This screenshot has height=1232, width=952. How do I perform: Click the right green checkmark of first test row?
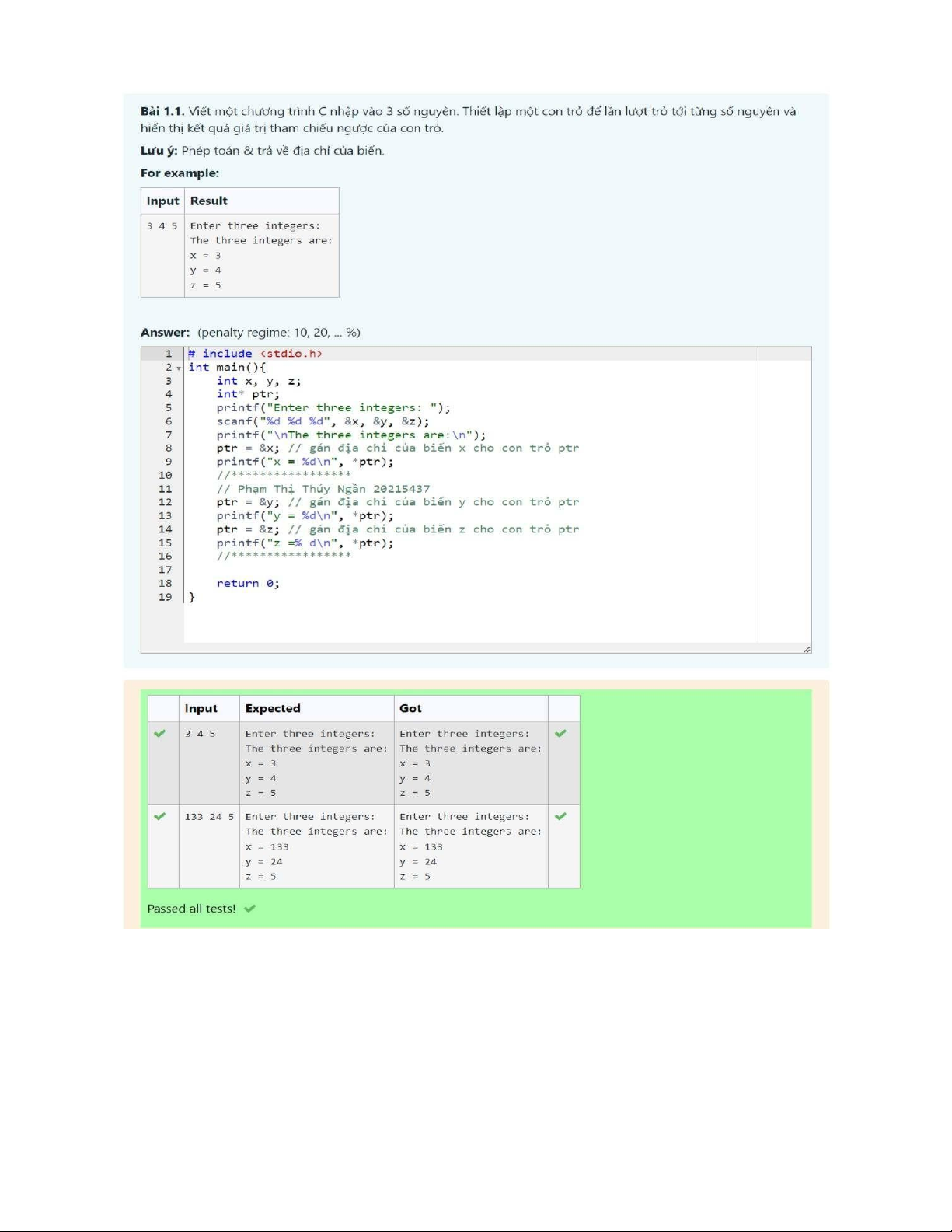(561, 733)
